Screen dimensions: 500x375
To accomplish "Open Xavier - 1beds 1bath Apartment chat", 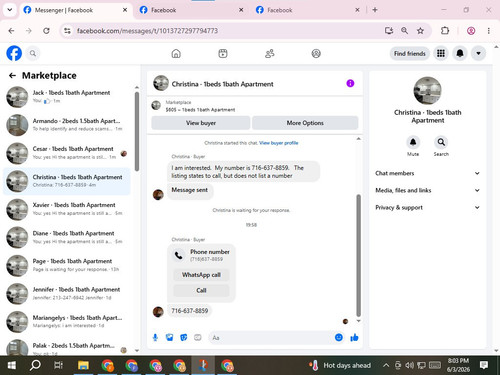I will [x=67, y=209].
